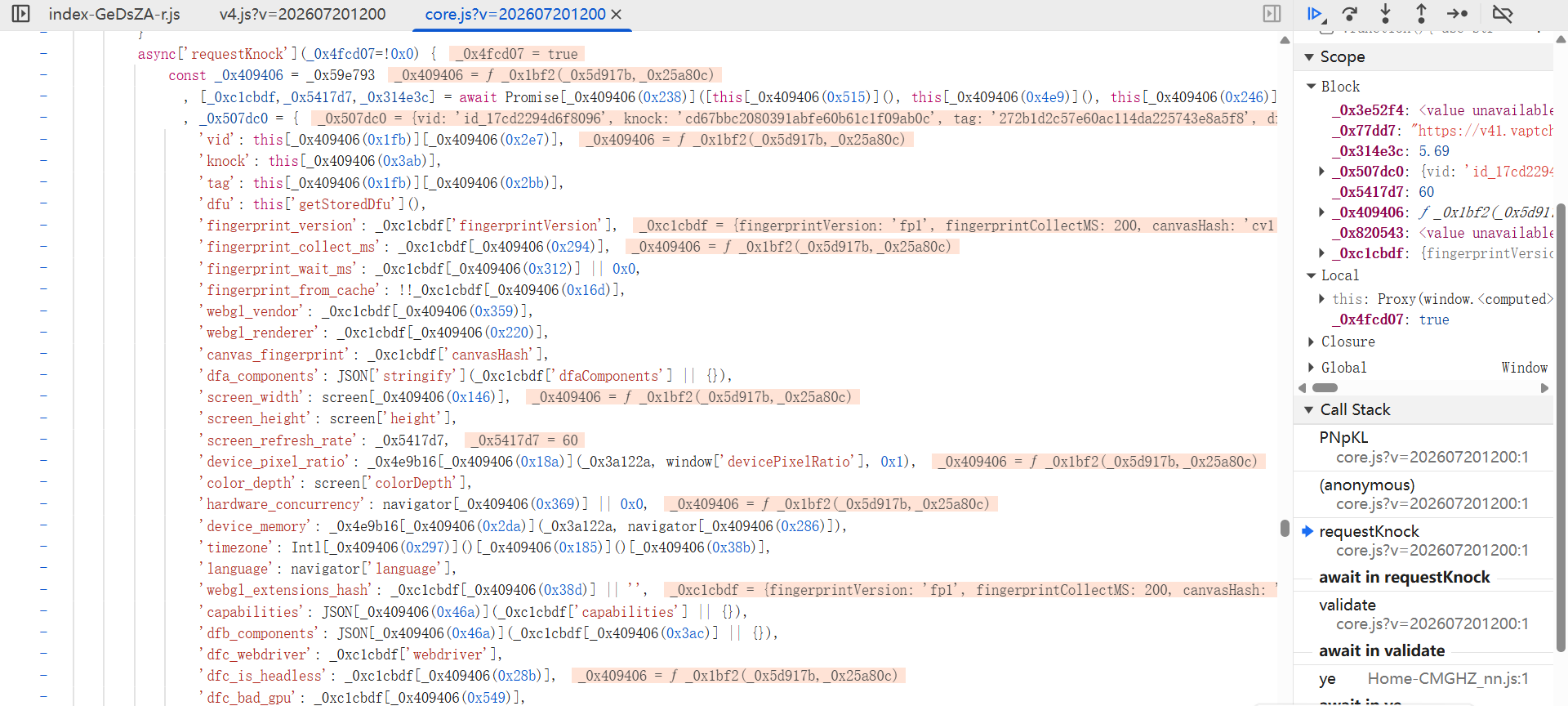This screenshot has height=706, width=1568.
Task: Expand the Global scope
Action: (x=1312, y=368)
